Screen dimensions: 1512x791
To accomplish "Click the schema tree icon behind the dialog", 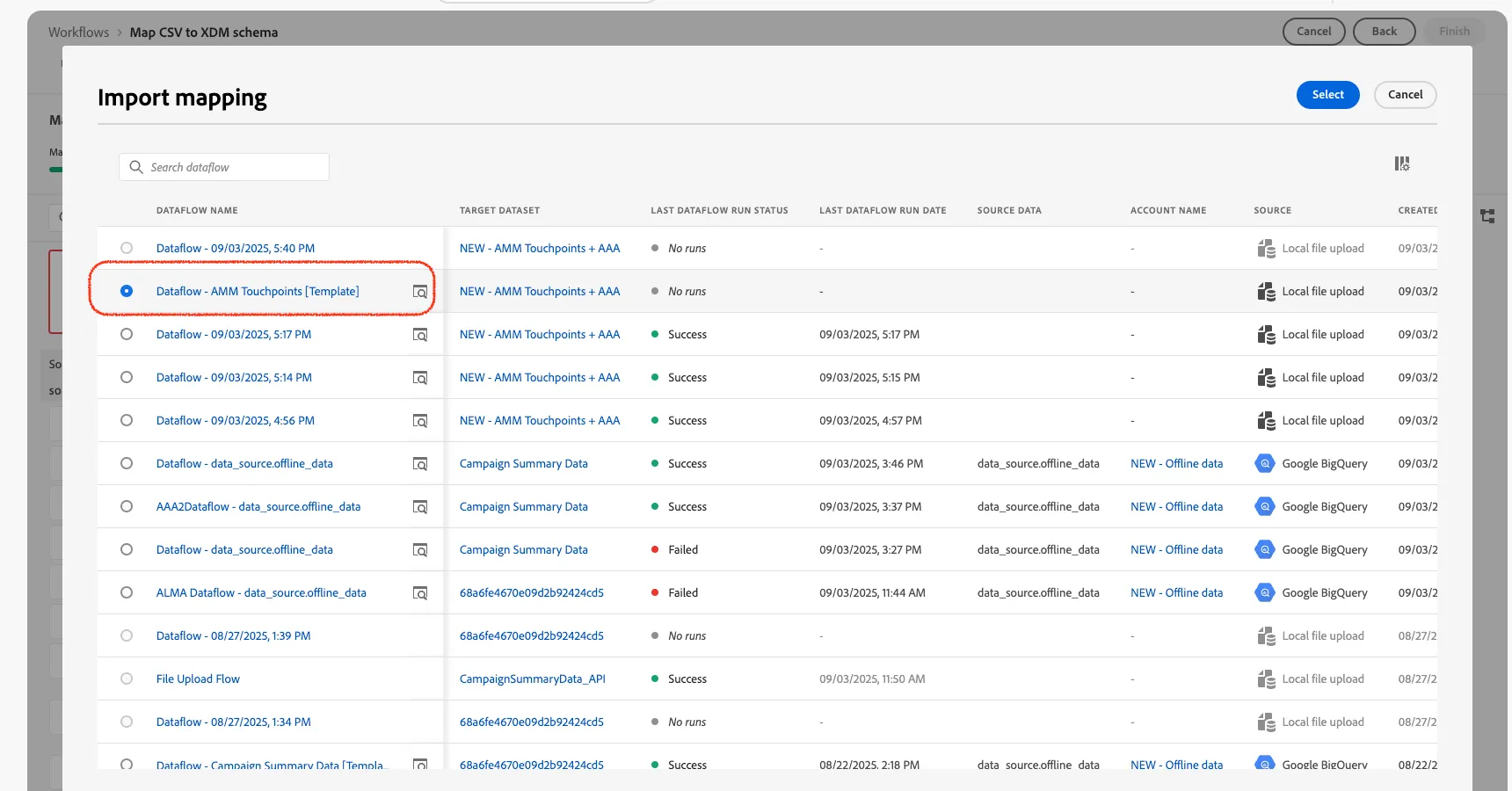I will pyautogui.click(x=1487, y=216).
